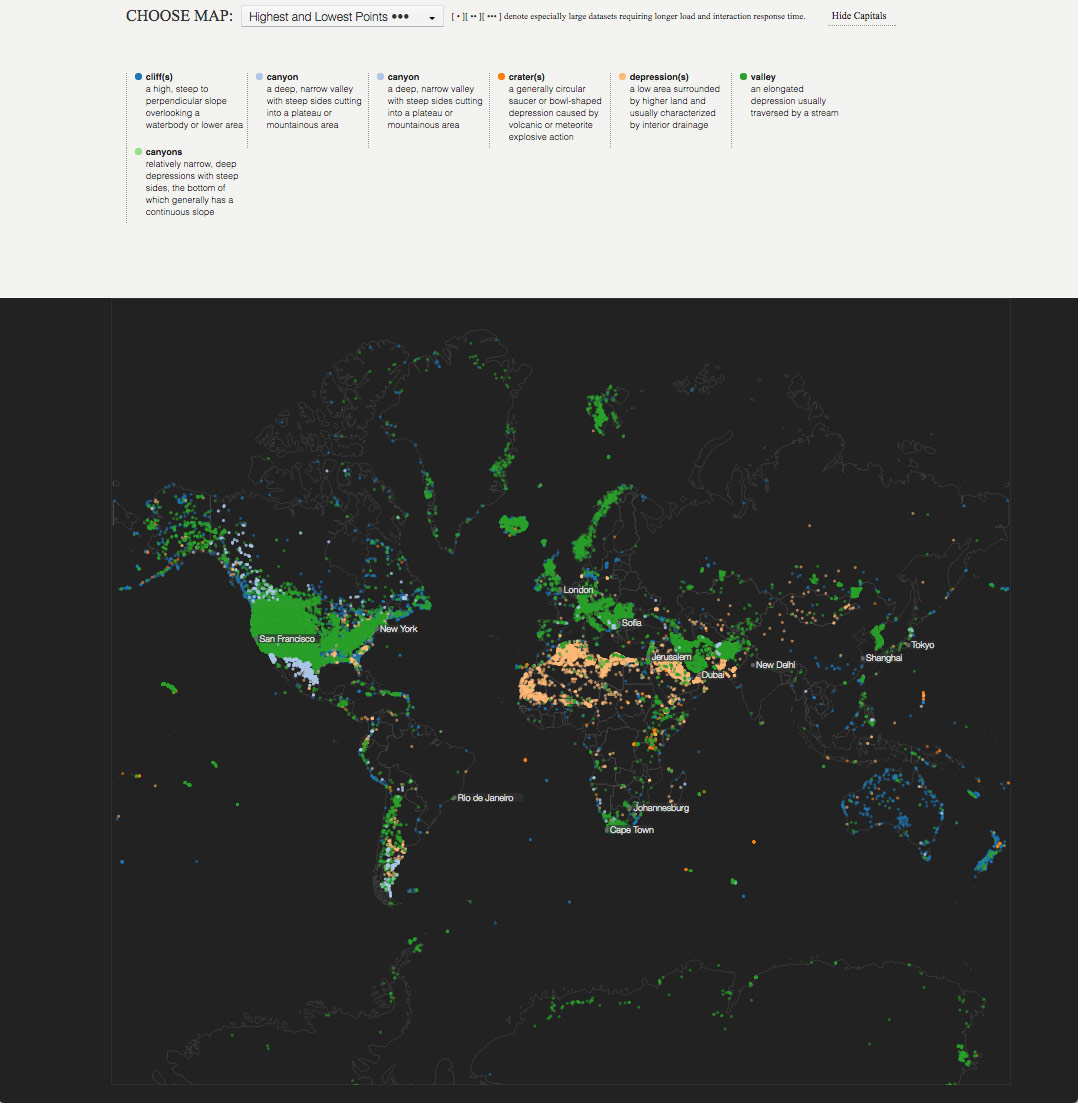Select the canyons legend label

[x=163, y=152]
